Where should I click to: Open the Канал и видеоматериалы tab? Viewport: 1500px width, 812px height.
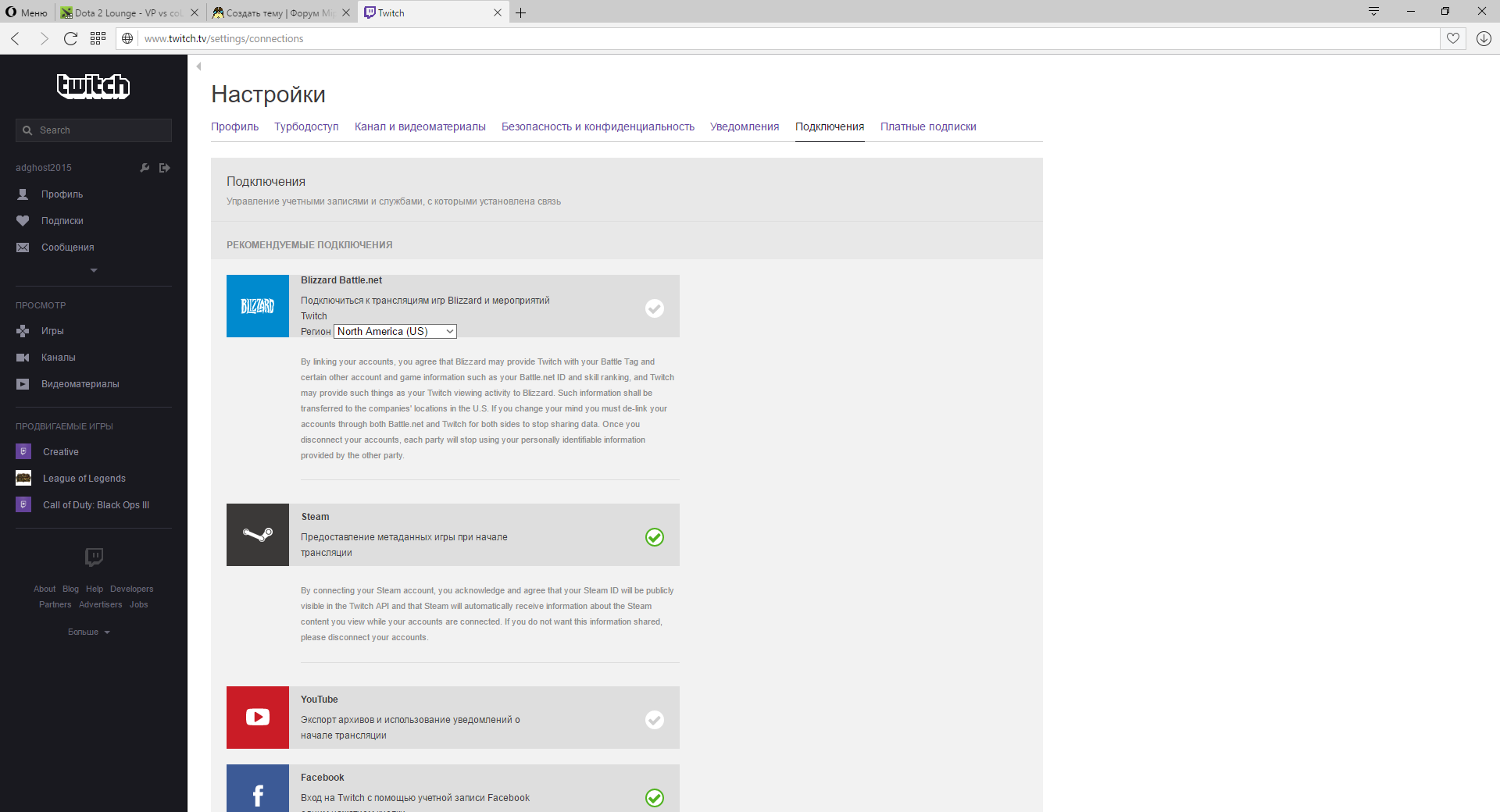[x=420, y=126]
